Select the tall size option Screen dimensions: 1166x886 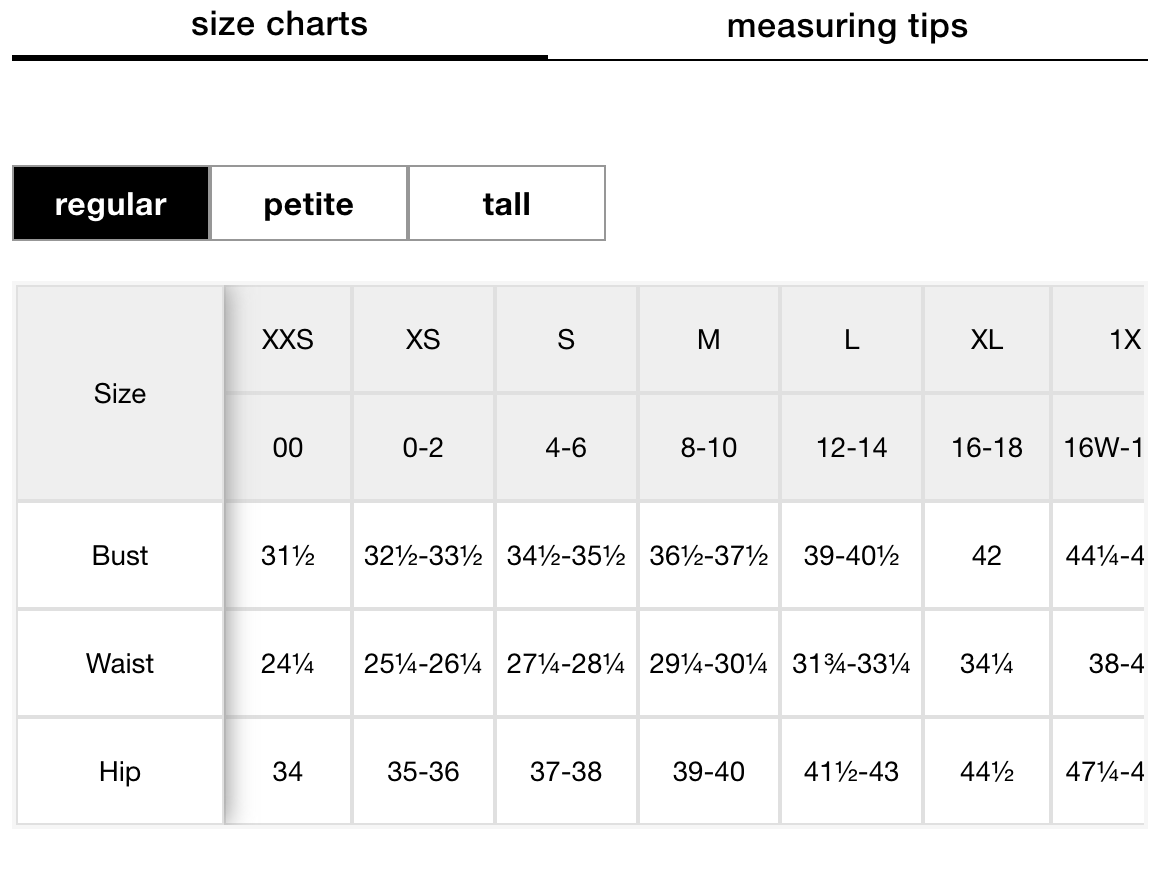pos(506,203)
